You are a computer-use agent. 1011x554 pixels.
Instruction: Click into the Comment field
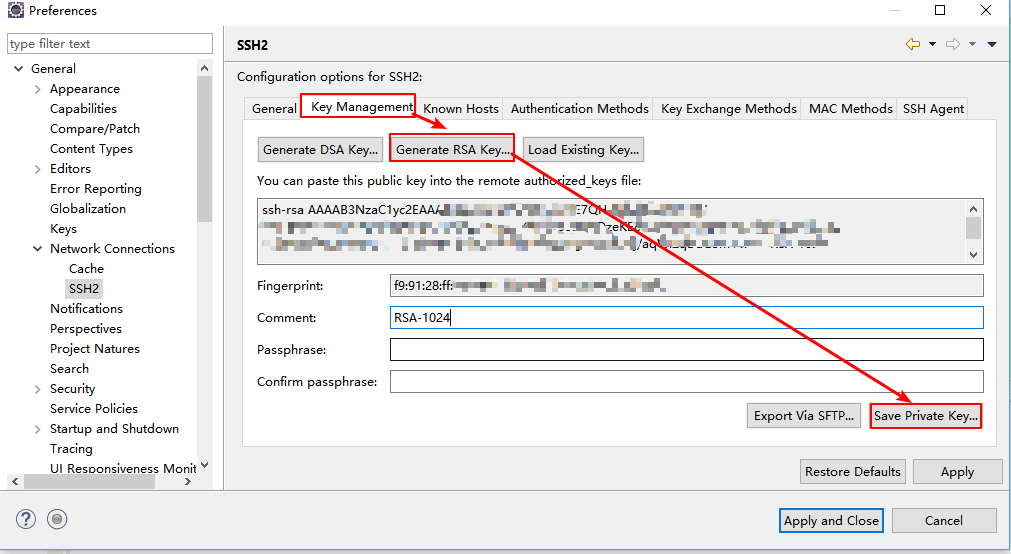pos(687,317)
